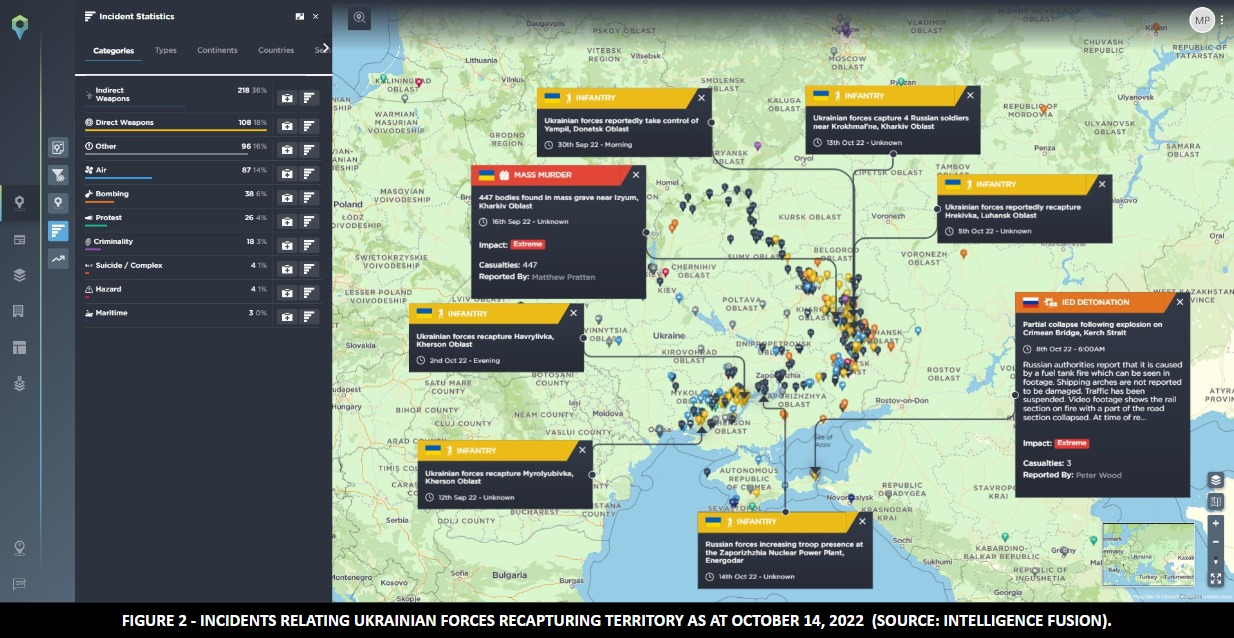The width and height of the screenshot is (1234, 638).
Task: Click the stats icon for Indirect Weapons
Action: pyautogui.click(x=309, y=98)
